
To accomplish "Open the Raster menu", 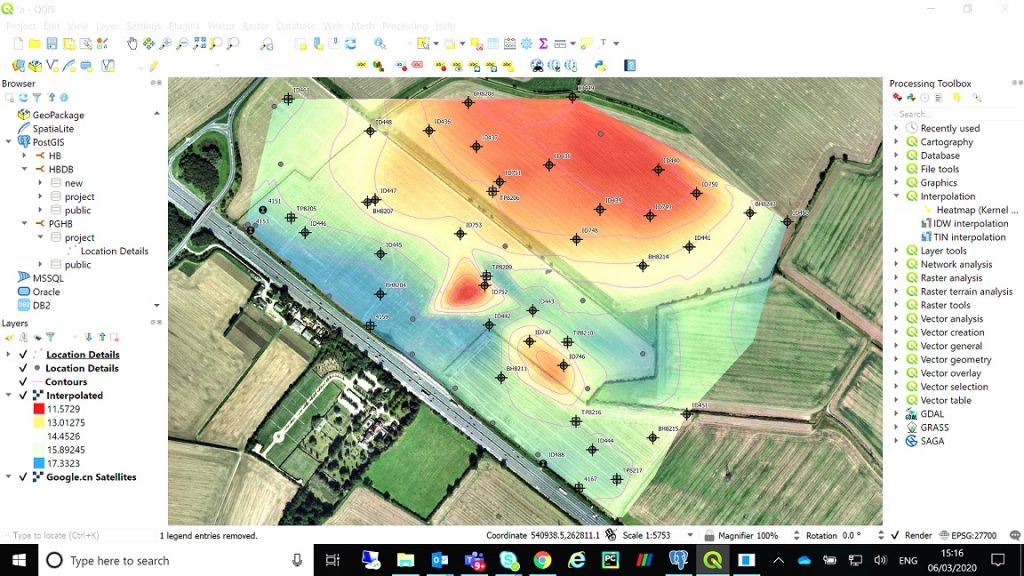I will 254,25.
